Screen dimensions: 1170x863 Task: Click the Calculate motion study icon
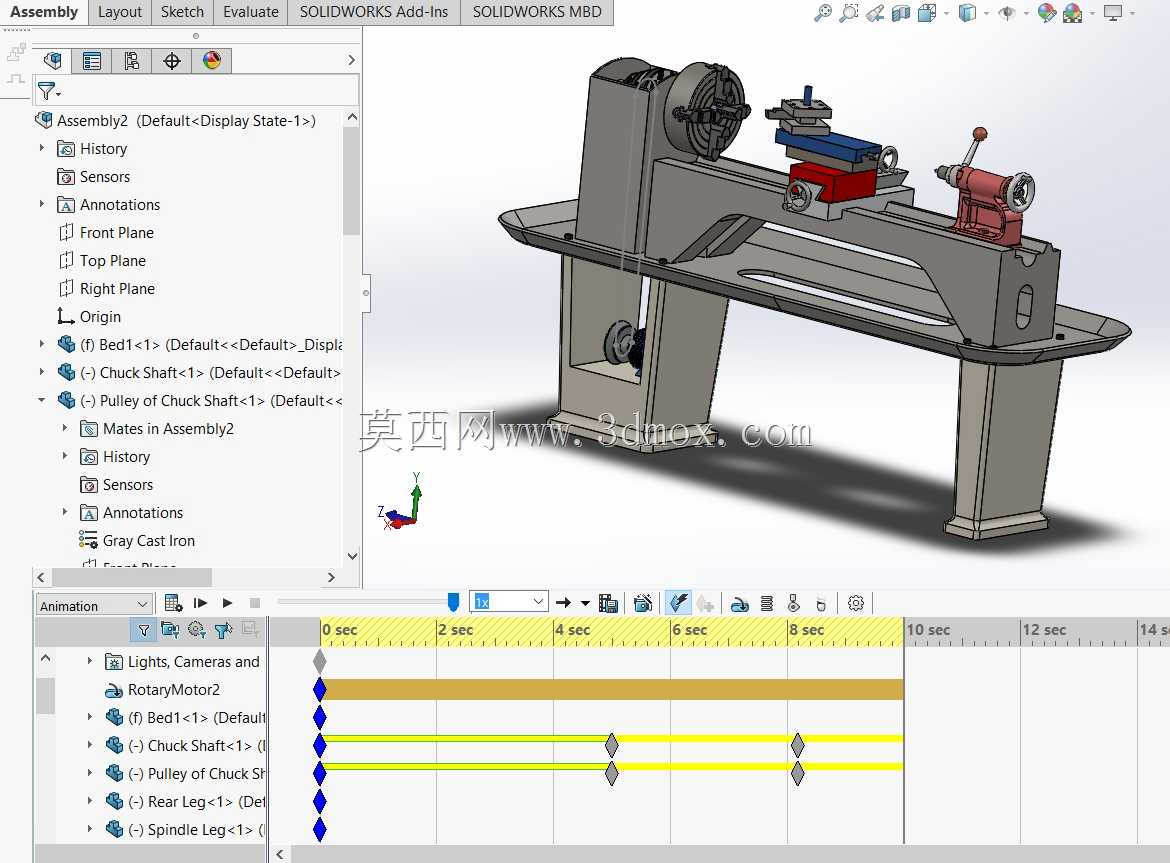click(x=173, y=603)
